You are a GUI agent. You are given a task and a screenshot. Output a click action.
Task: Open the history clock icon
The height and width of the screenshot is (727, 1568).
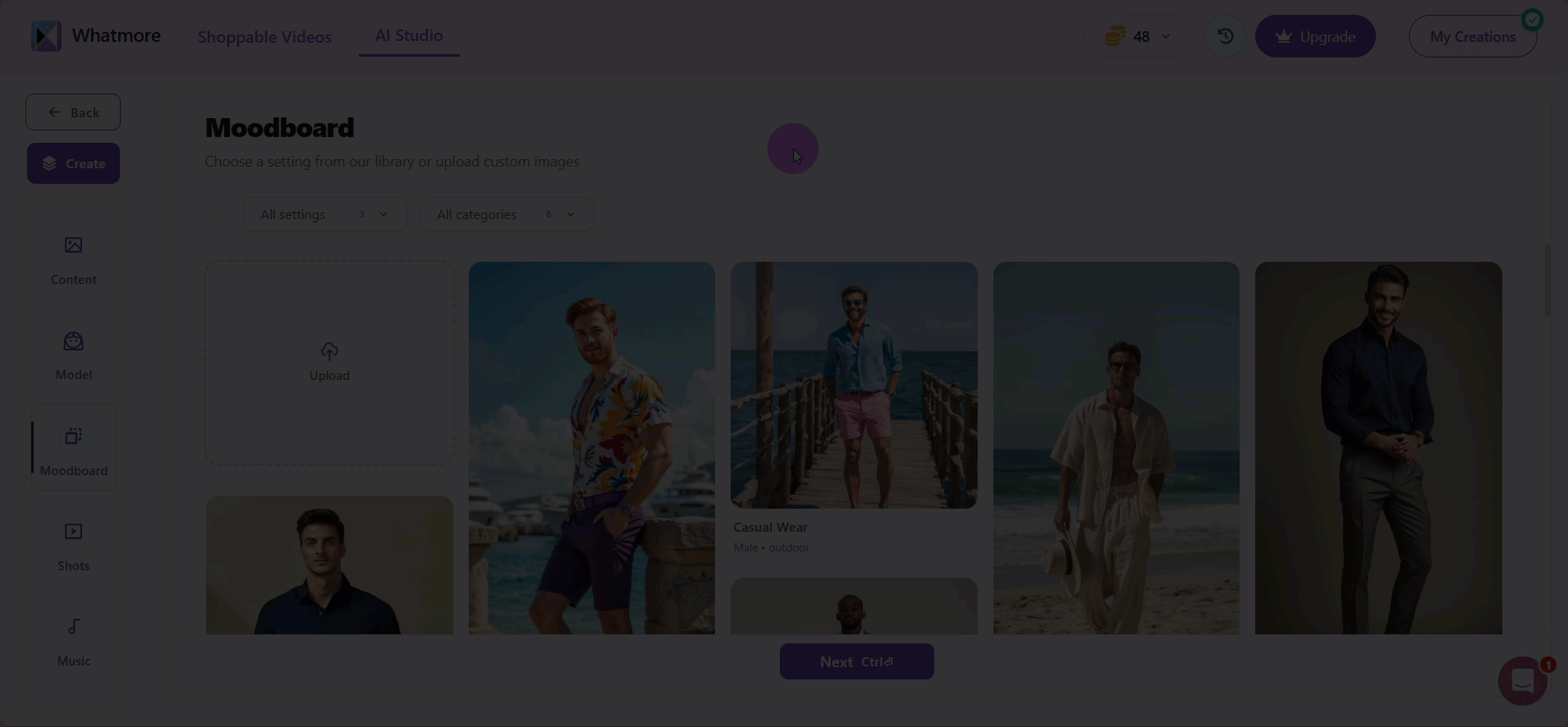tap(1225, 36)
